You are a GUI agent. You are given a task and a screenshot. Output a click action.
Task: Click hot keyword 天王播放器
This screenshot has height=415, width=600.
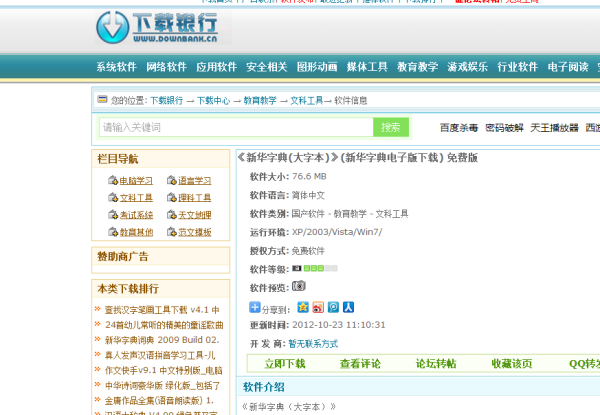pos(554,128)
